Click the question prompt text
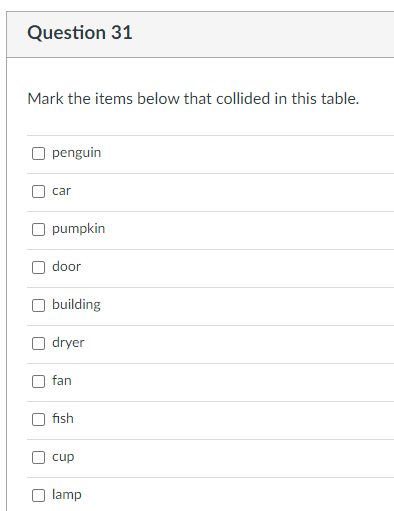 click(x=193, y=99)
